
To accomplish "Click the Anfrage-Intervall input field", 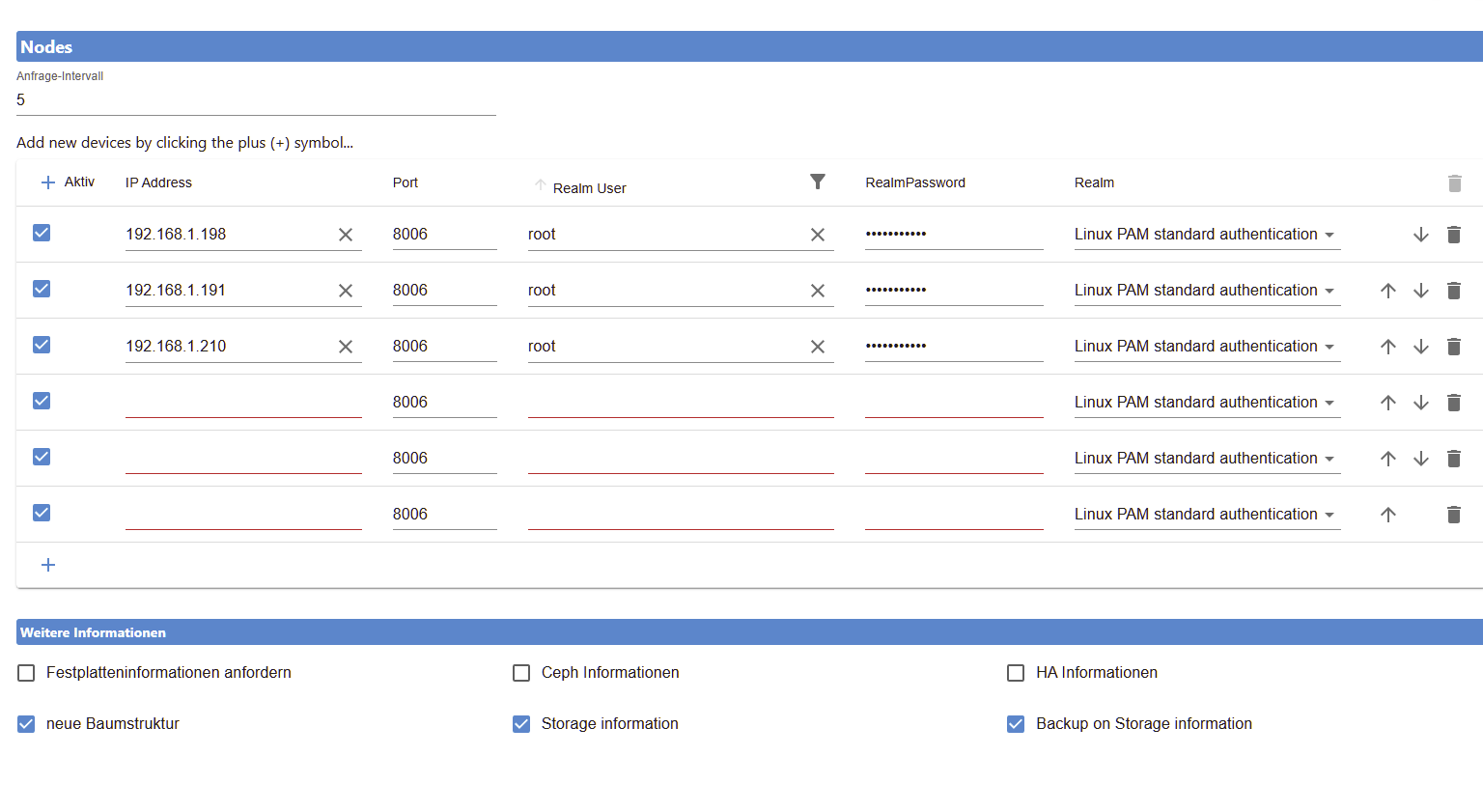I will pos(256,100).
